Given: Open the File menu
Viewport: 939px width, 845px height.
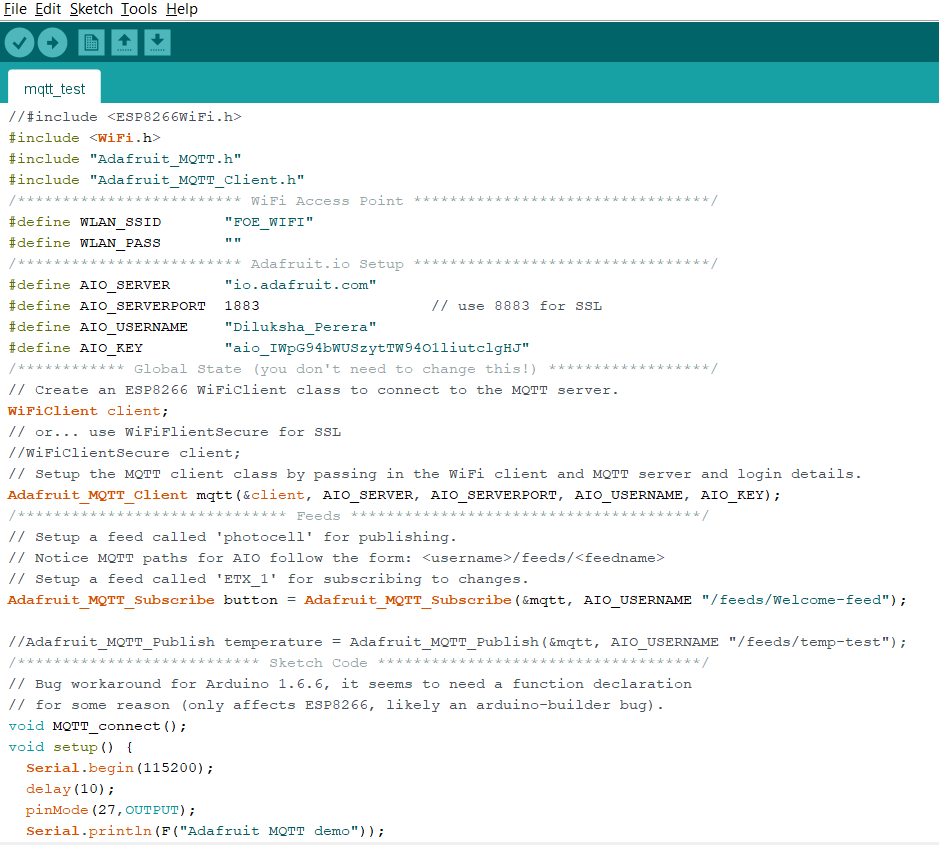Looking at the screenshot, I should click(15, 9).
